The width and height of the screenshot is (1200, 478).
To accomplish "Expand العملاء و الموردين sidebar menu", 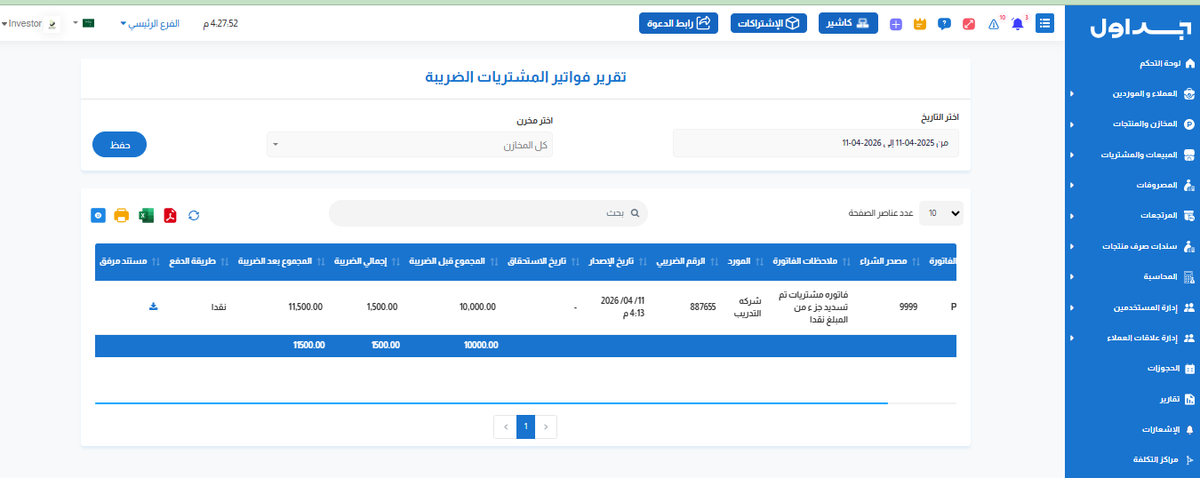I will click(x=1132, y=94).
